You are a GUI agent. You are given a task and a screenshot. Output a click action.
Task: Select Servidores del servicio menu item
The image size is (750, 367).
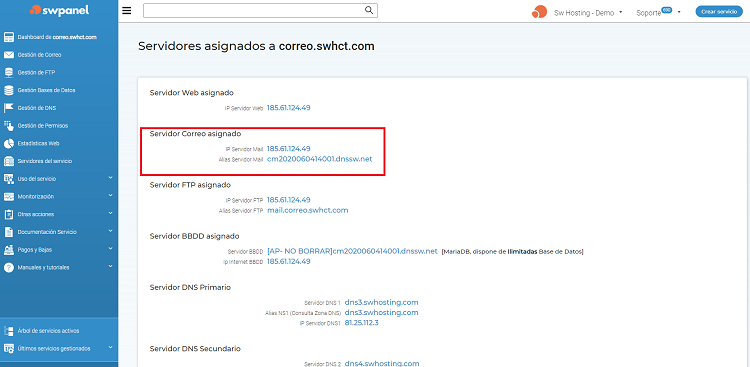point(44,161)
